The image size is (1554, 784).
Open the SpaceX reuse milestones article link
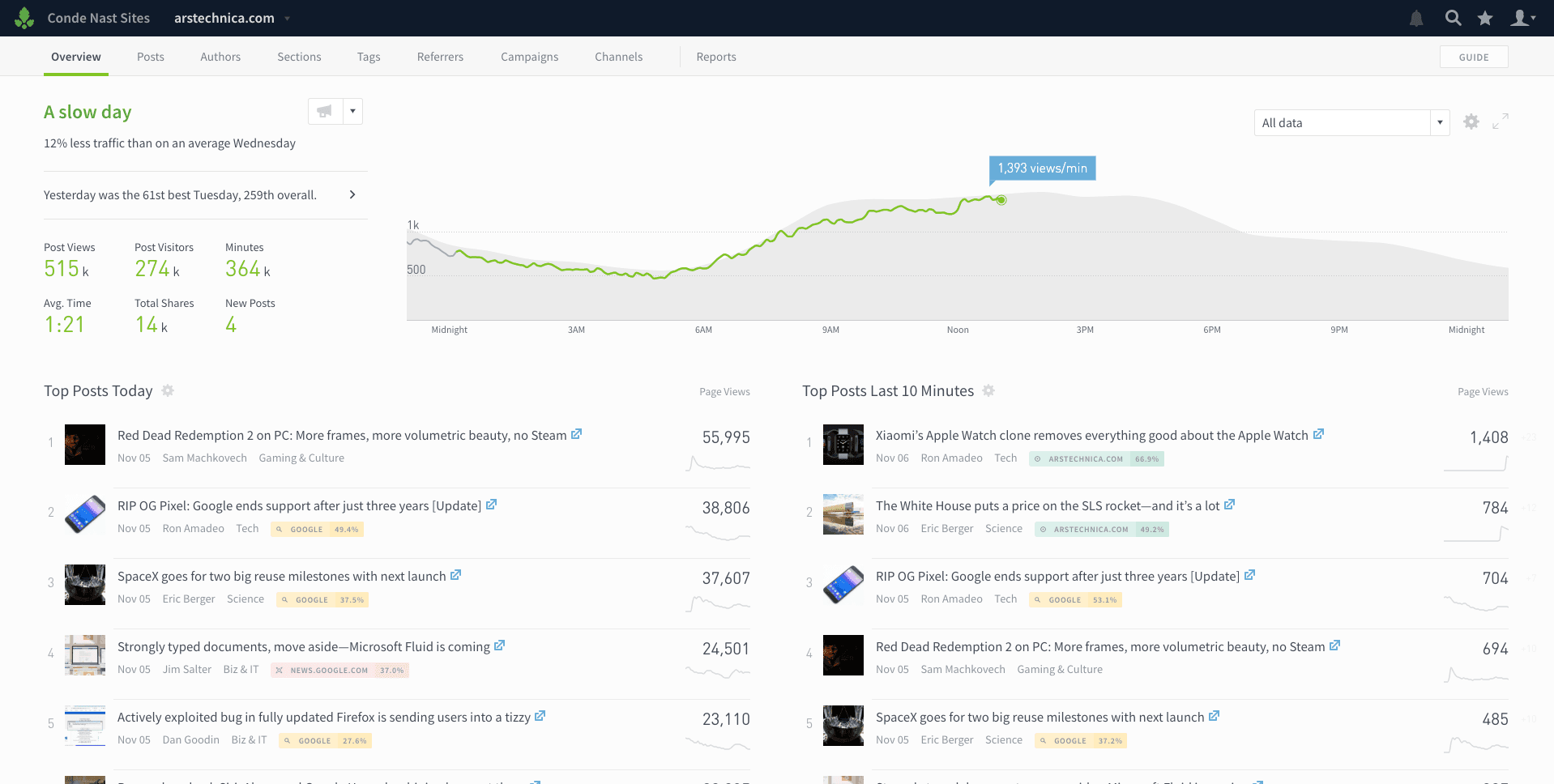coord(456,575)
